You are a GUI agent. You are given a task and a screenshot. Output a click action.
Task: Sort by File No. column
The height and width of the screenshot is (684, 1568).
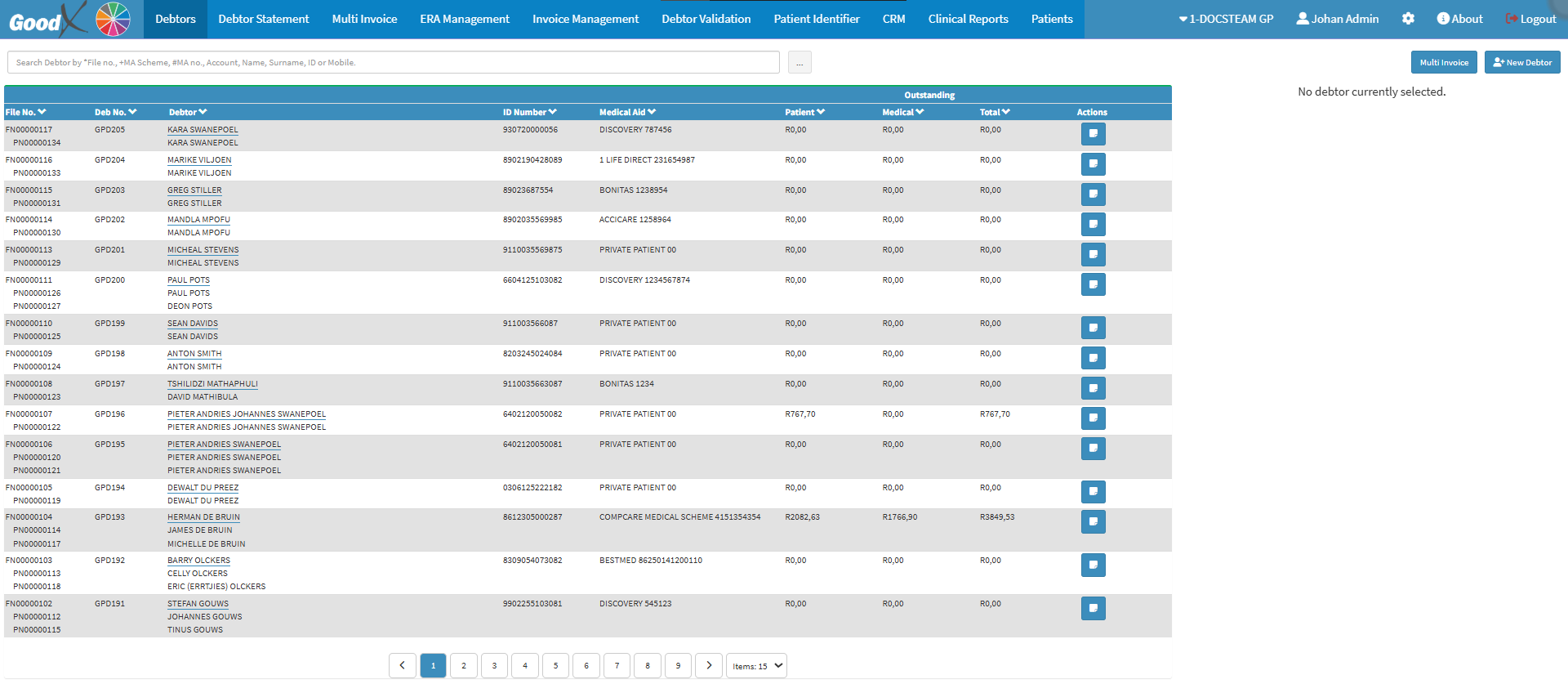(x=25, y=112)
